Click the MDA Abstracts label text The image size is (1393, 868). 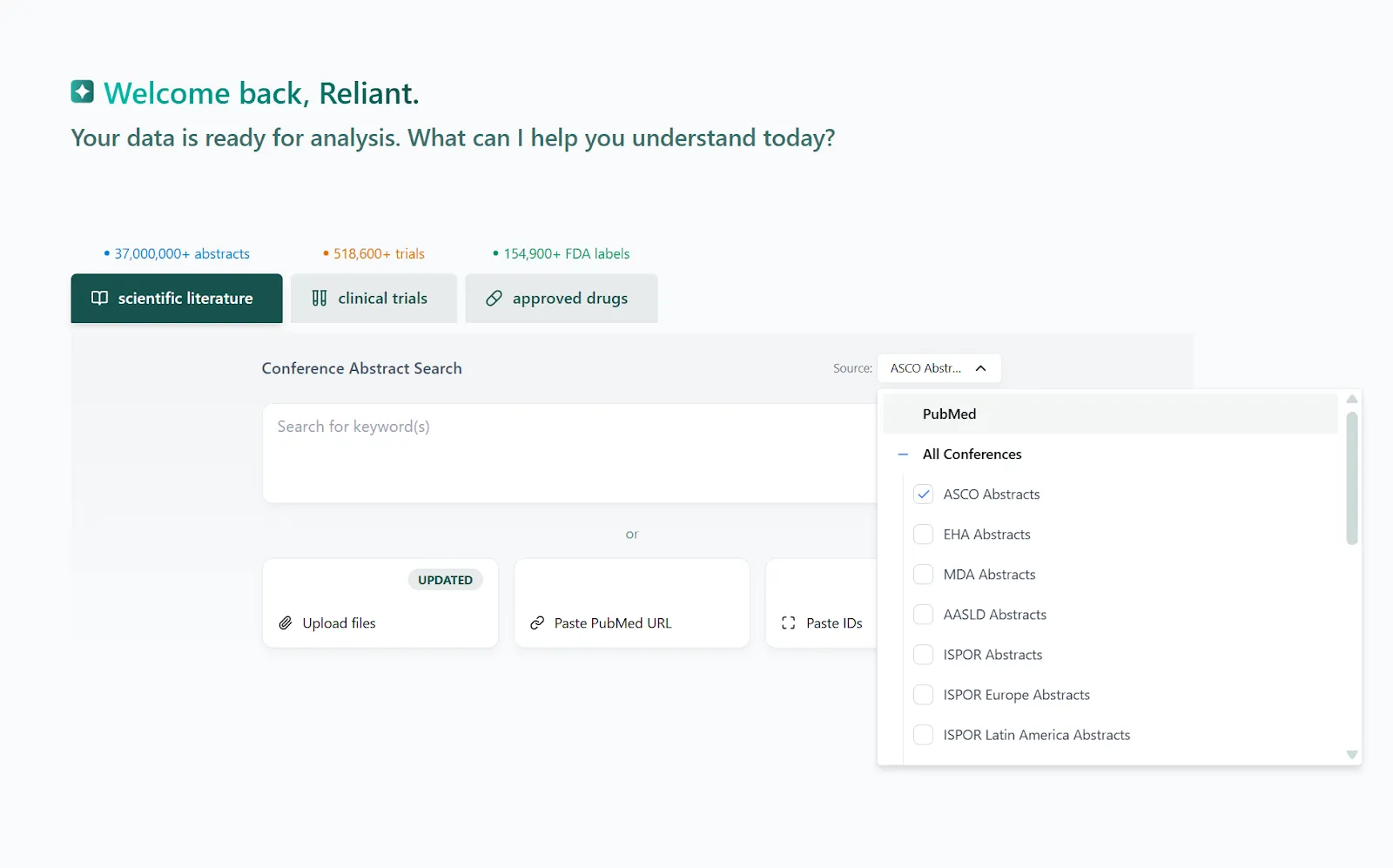[x=990, y=575]
